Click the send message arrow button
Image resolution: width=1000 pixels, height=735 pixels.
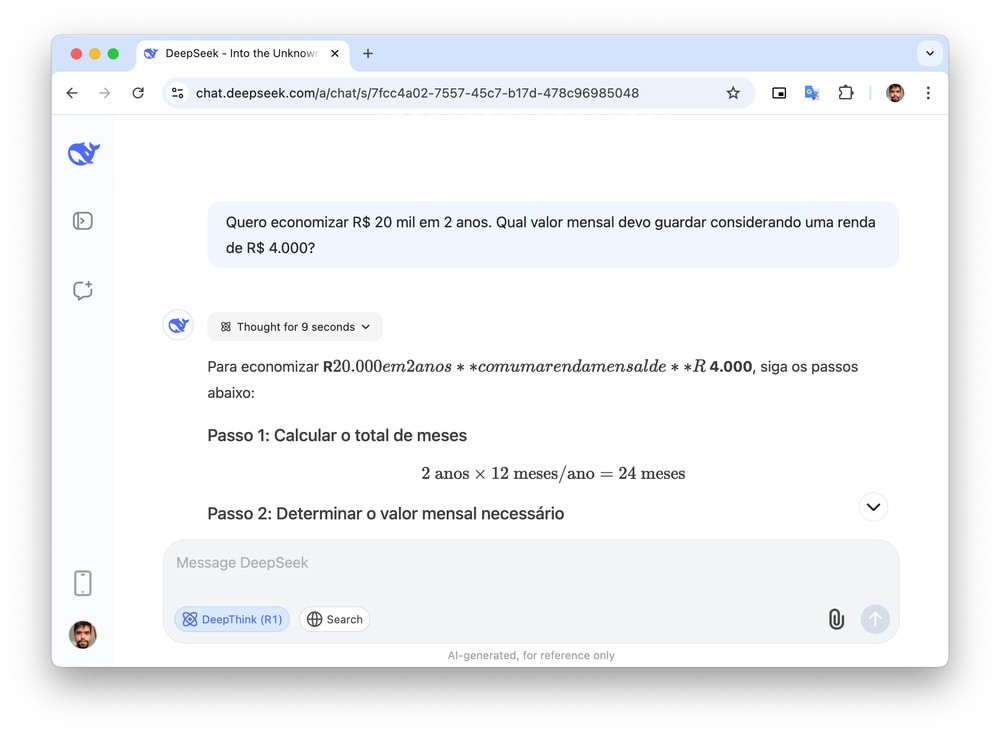(875, 620)
